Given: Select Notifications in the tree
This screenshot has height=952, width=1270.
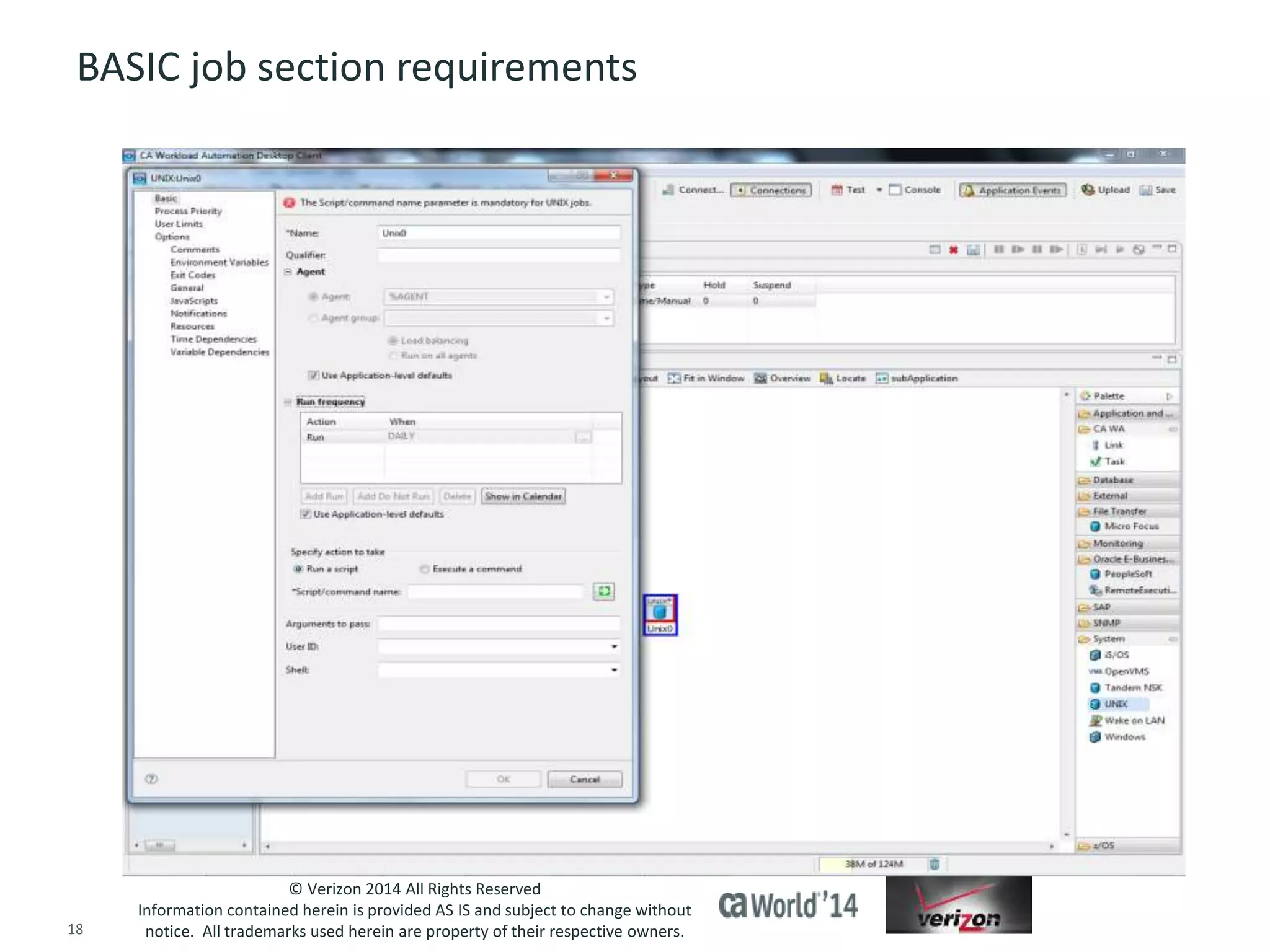Looking at the screenshot, I should (198, 314).
